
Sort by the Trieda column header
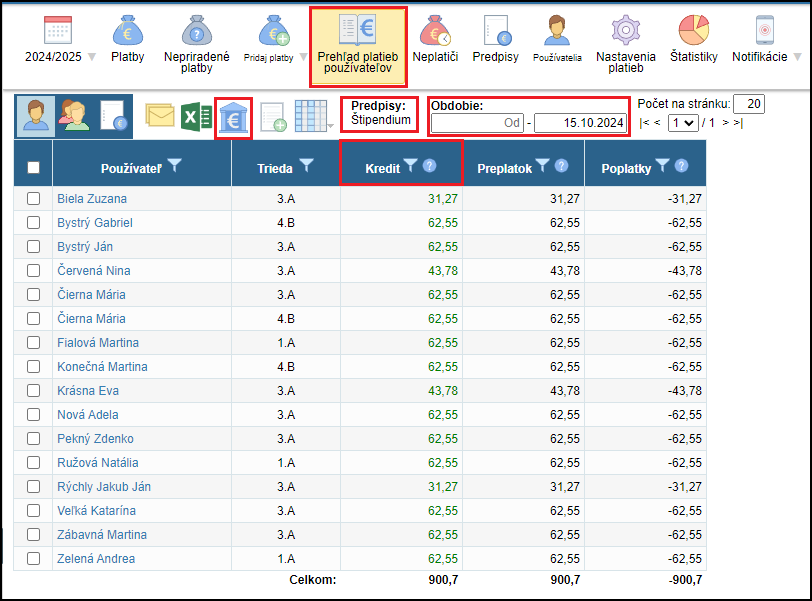coord(275,168)
